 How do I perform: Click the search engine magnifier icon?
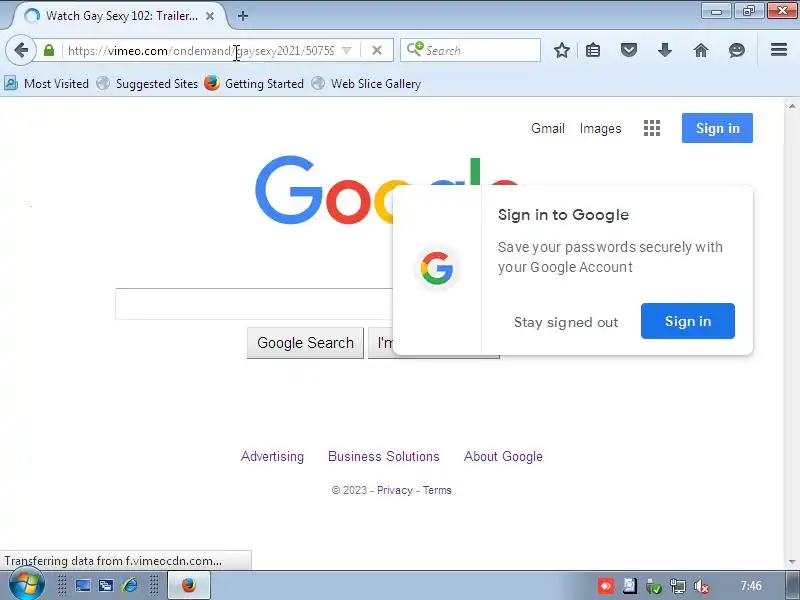415,49
